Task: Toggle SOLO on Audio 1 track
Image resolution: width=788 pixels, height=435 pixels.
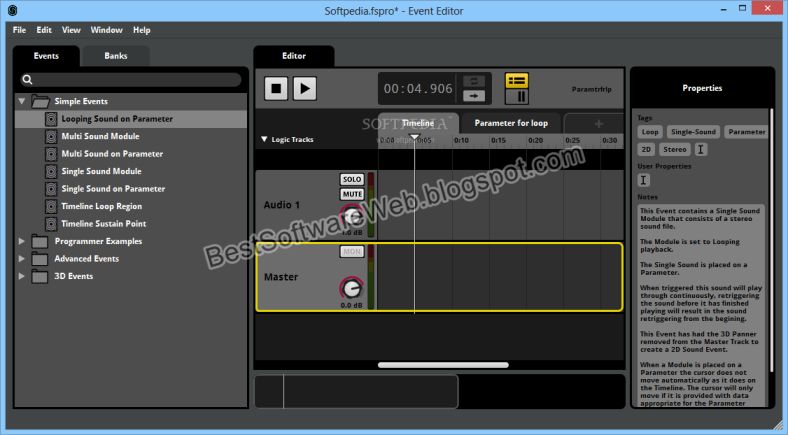Action: [352, 179]
